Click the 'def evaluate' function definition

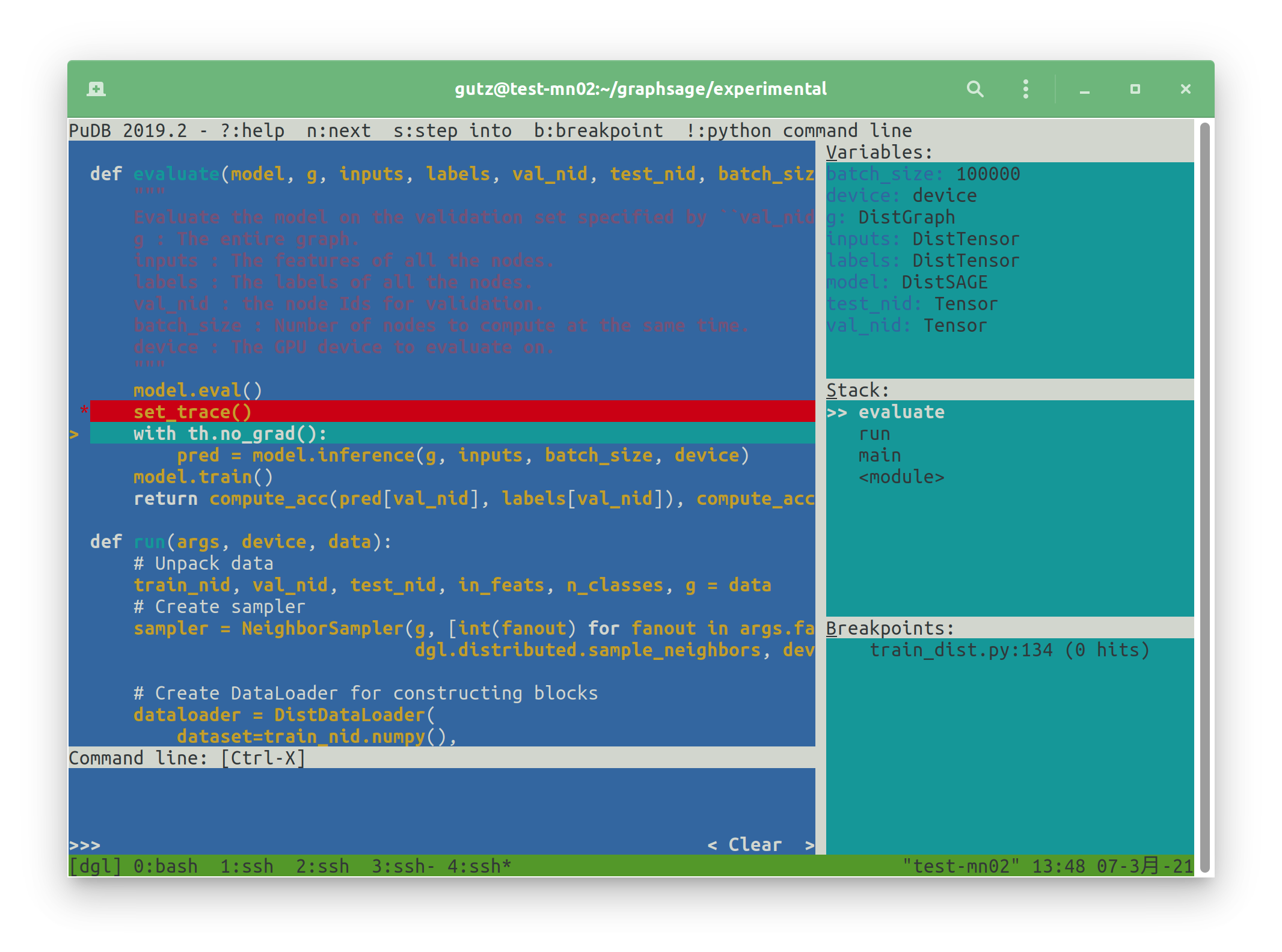[452, 174]
